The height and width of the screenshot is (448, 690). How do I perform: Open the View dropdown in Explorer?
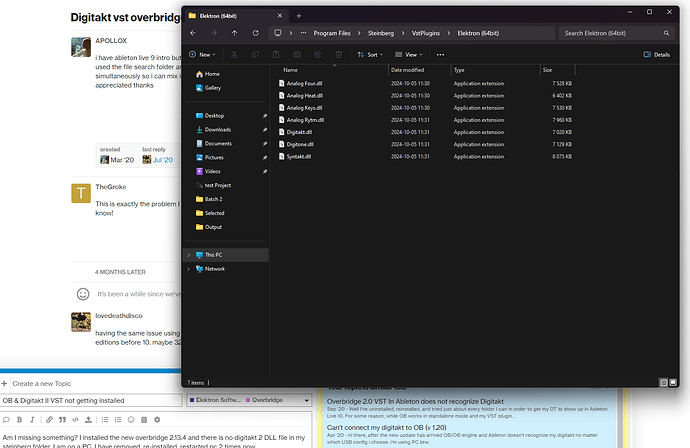[x=408, y=55]
